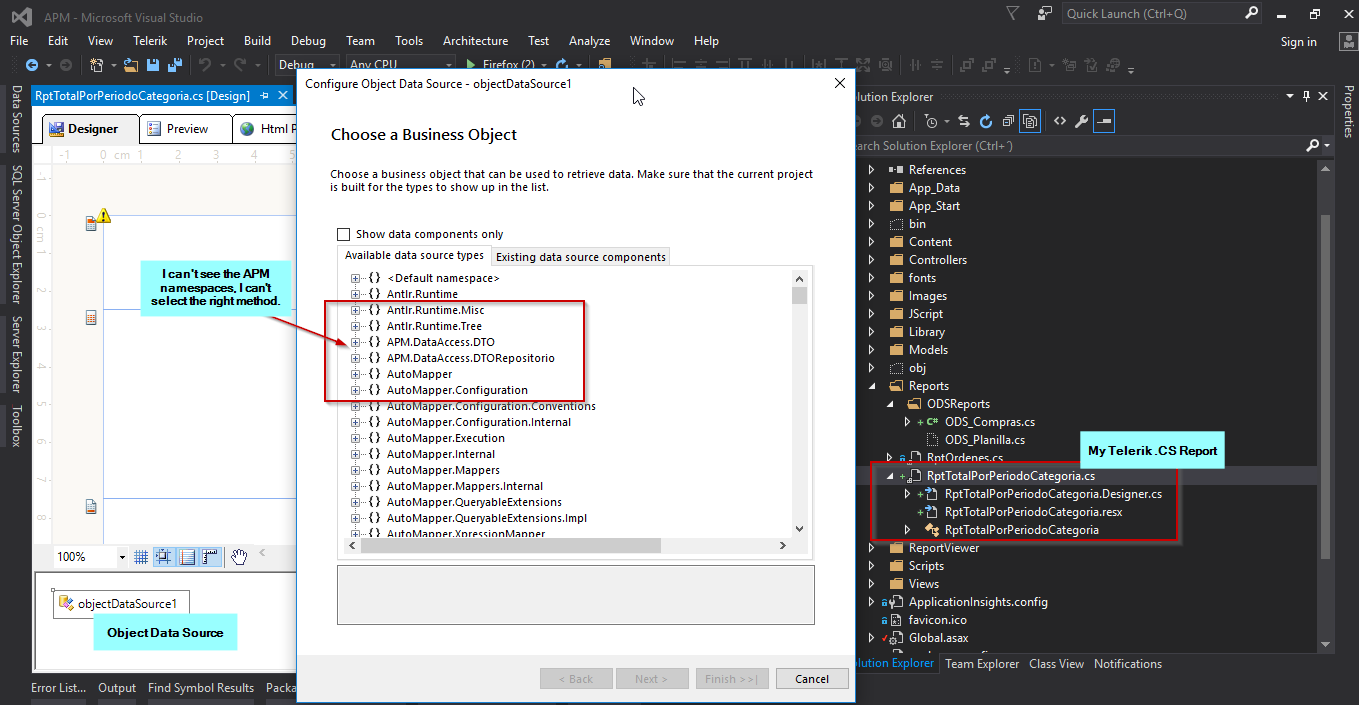Toggle Show All Files in Solution Explorer
This screenshot has width=1359, height=705.
point(1031,122)
